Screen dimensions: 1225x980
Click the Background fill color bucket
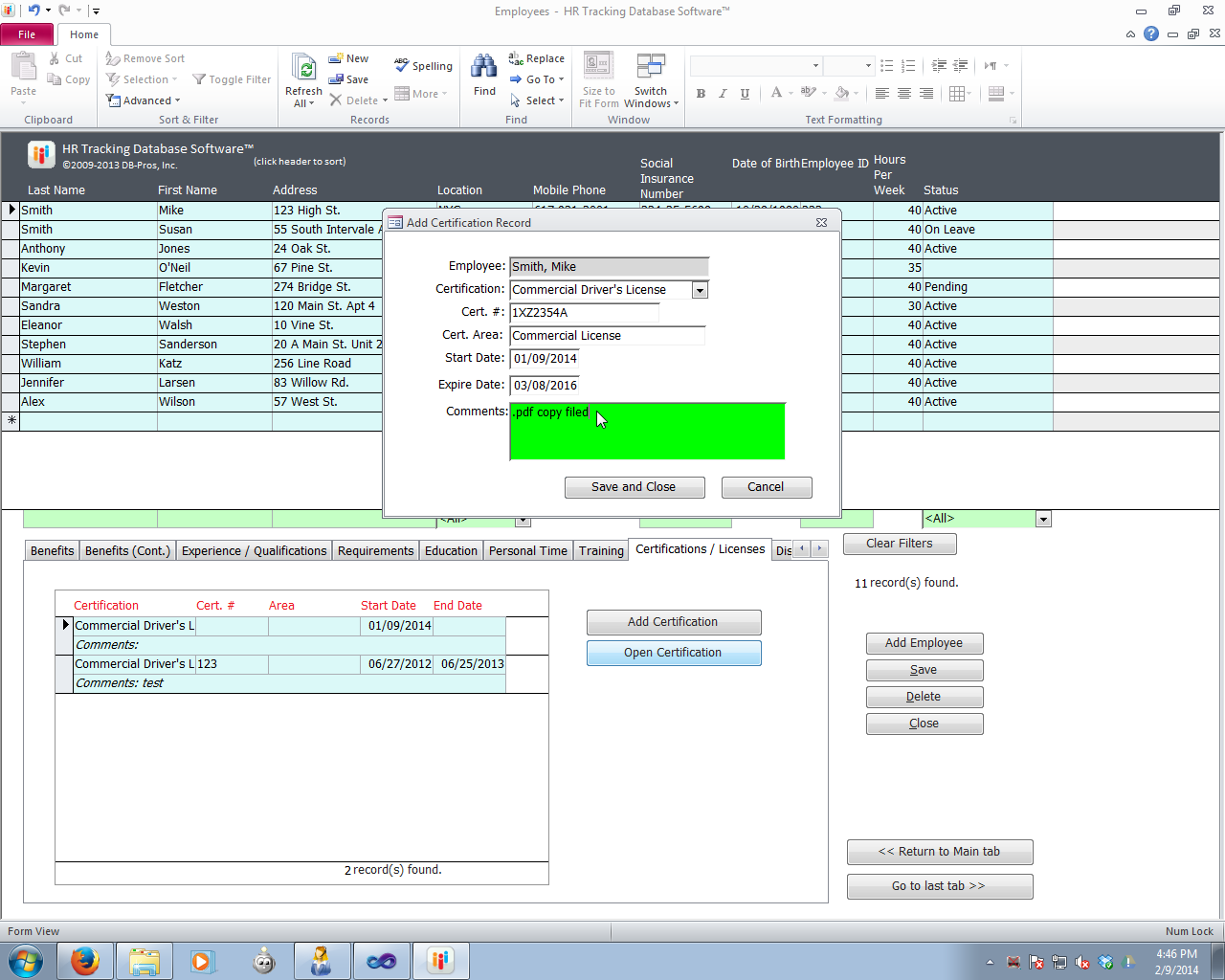(841, 93)
